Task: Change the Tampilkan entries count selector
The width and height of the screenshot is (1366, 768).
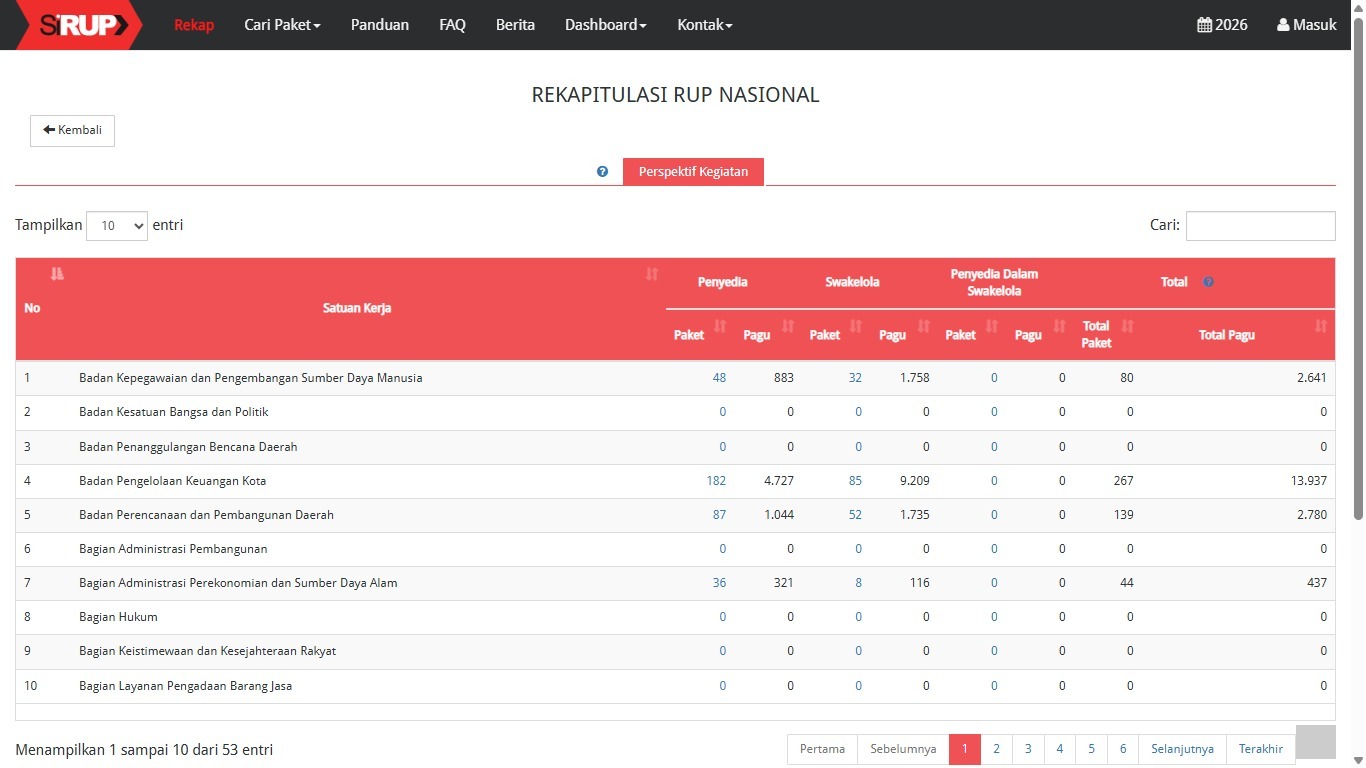Action: (x=117, y=226)
